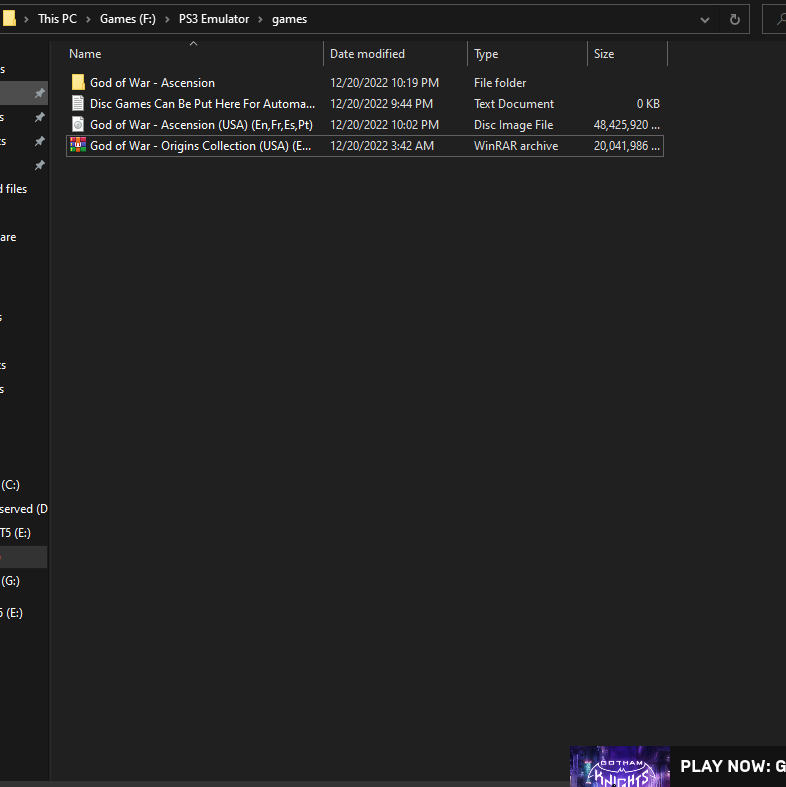The width and height of the screenshot is (786, 787).
Task: Open the T5 (E:) drive in navigation pane
Action: (15, 533)
